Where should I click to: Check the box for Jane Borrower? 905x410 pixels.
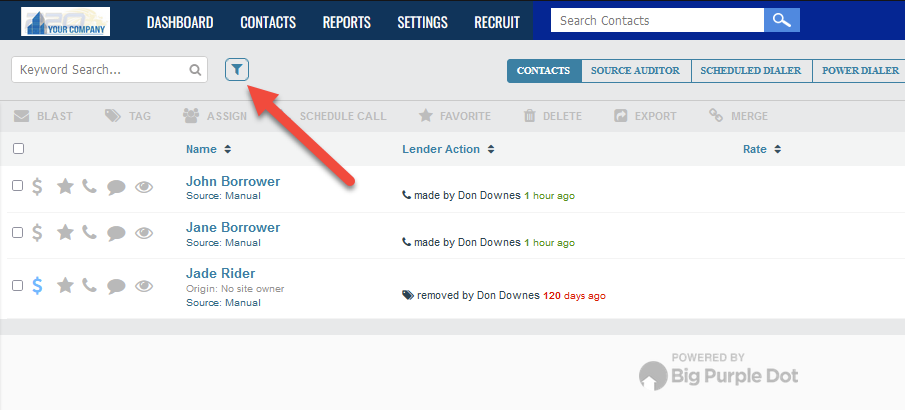pyautogui.click(x=17, y=232)
